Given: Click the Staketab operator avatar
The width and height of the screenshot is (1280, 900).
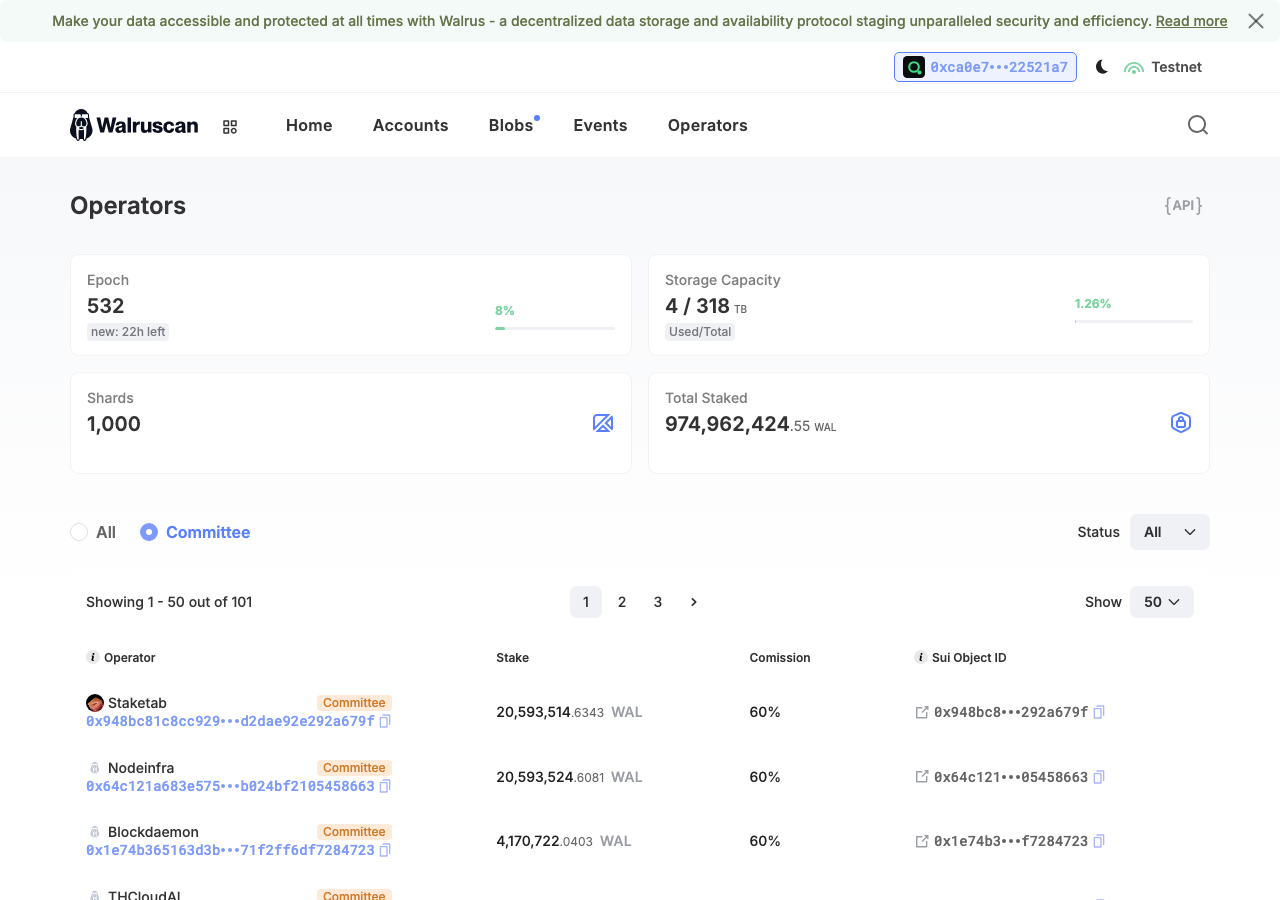Looking at the screenshot, I should [95, 703].
